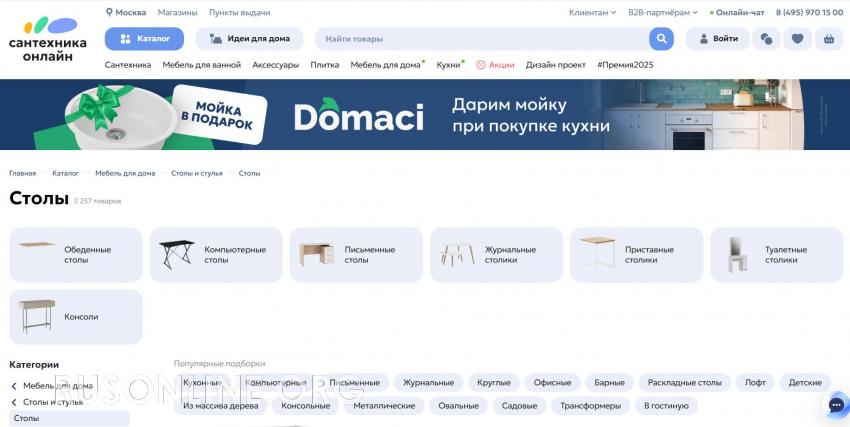Open the Пункты выдачи link
850x427 pixels.
tap(240, 12)
